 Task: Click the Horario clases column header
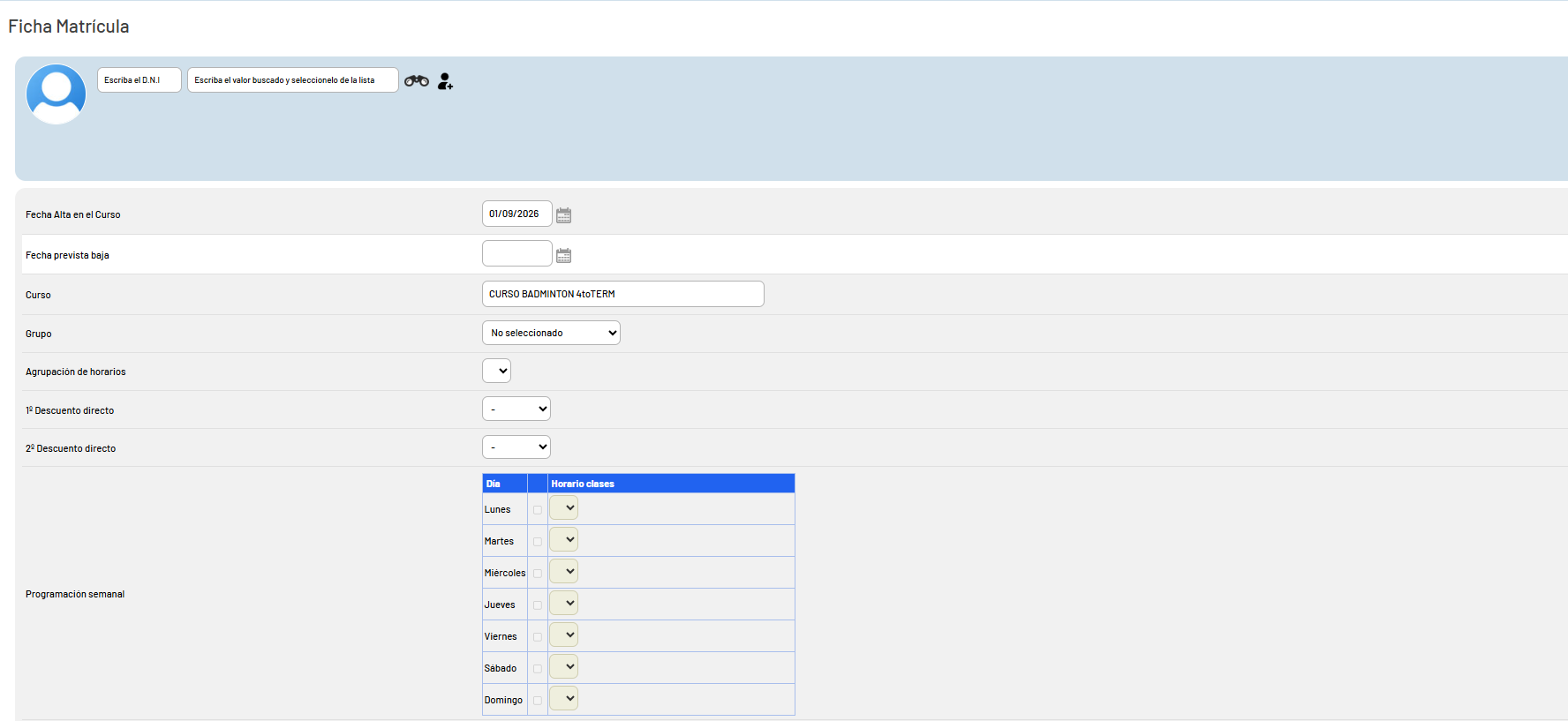pyautogui.click(x=671, y=484)
